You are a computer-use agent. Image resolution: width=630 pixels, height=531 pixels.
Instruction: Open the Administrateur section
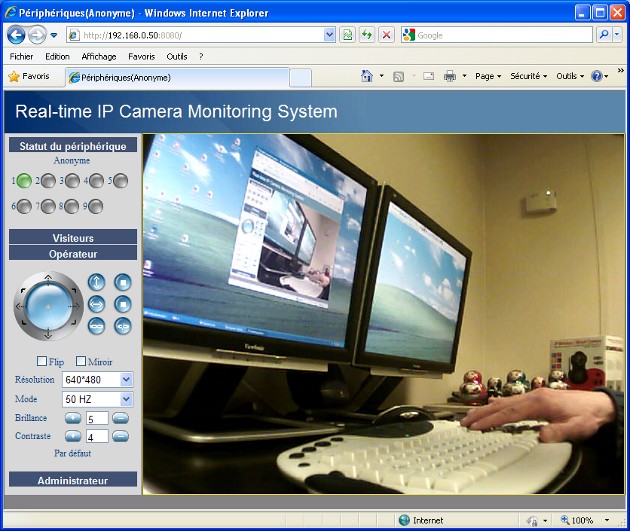point(73,480)
